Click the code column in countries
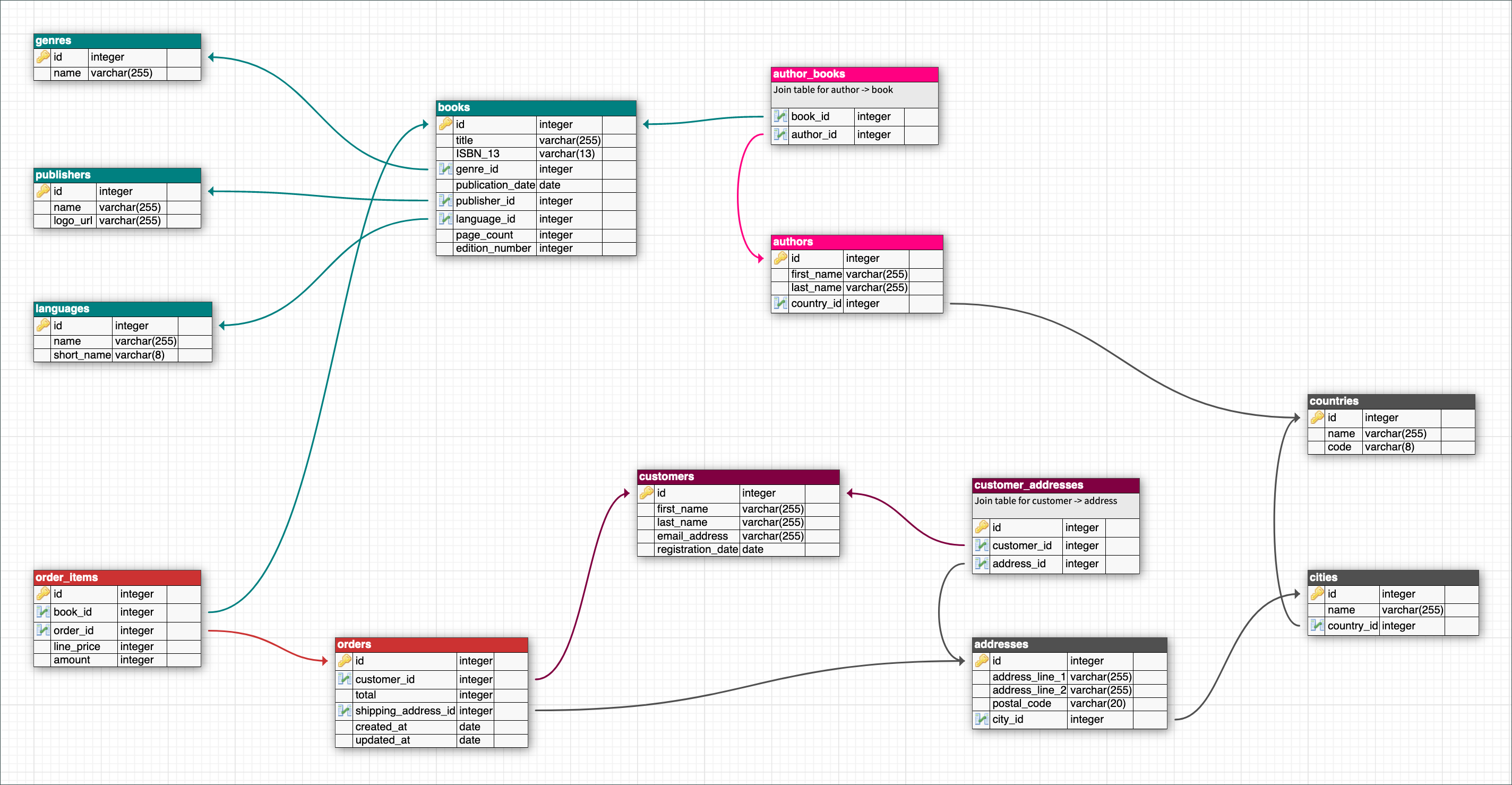Image resolution: width=1512 pixels, height=785 pixels. coord(1391,447)
